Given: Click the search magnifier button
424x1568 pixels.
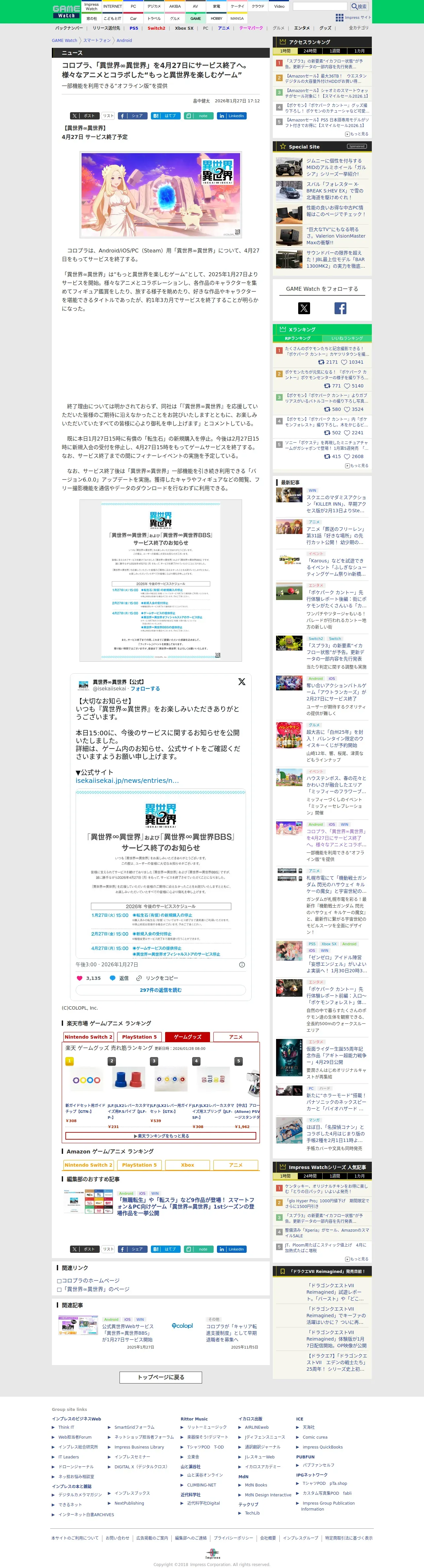Looking at the screenshot, I should coord(359,6).
